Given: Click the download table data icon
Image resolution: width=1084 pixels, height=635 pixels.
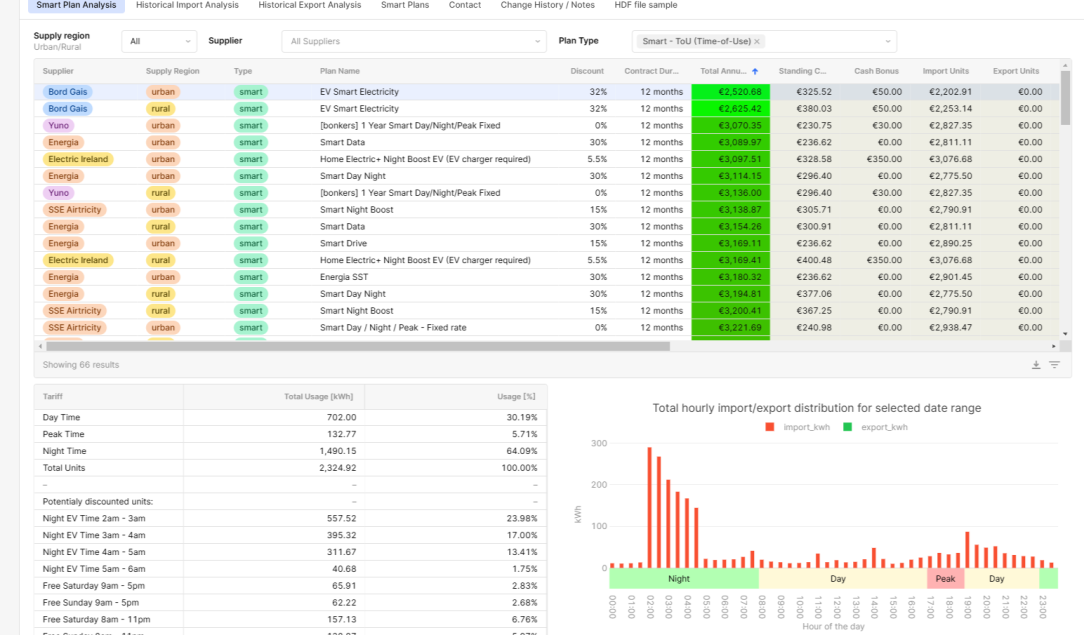Looking at the screenshot, I should tap(1036, 365).
